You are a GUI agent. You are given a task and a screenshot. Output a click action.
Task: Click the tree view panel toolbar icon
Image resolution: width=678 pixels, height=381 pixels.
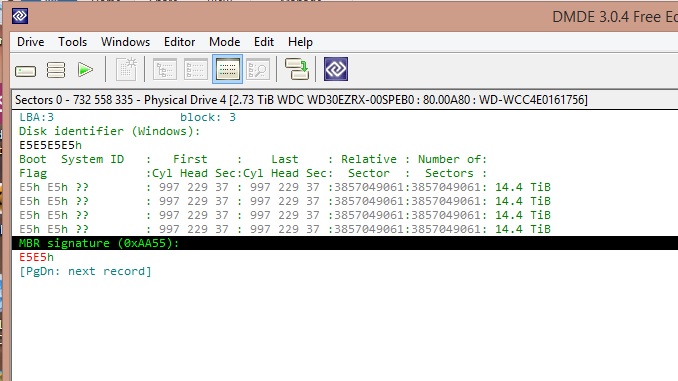(x=165, y=69)
